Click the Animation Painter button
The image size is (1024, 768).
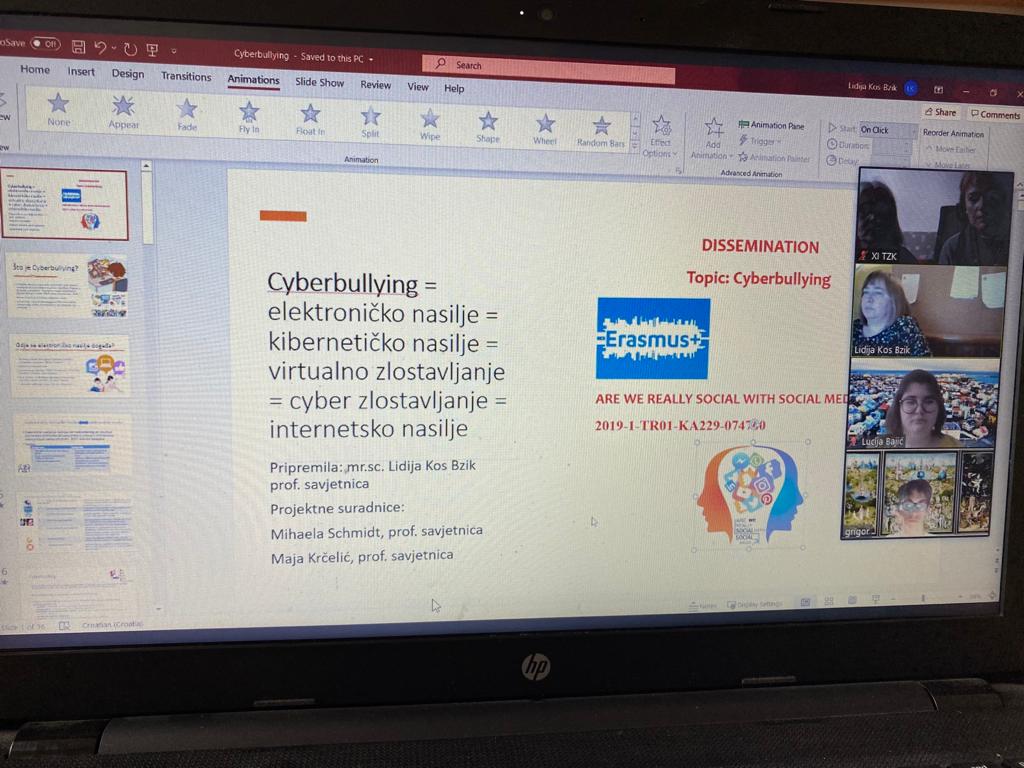pyautogui.click(x=774, y=157)
